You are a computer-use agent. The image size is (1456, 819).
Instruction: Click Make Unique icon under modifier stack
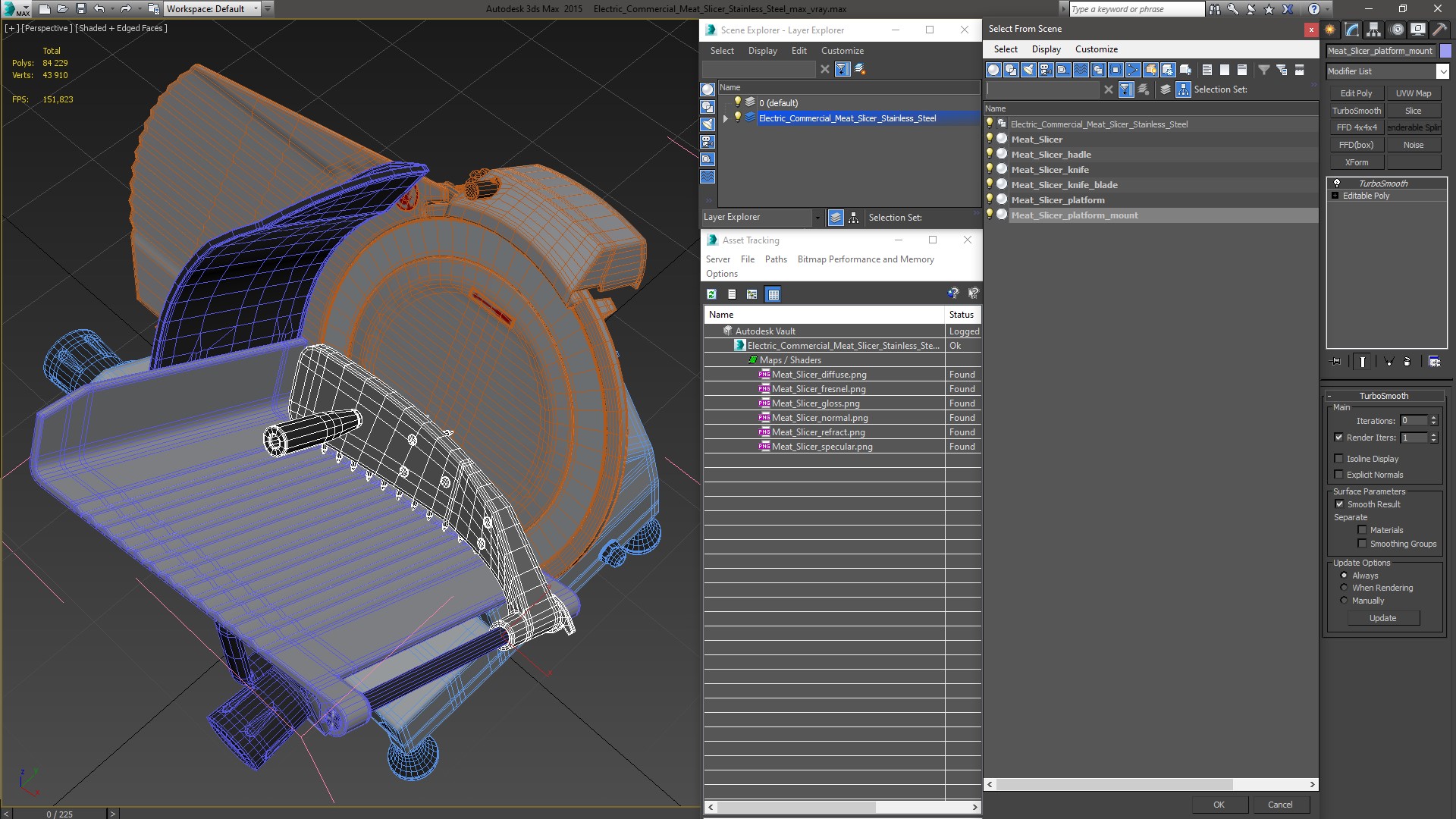(x=1389, y=362)
